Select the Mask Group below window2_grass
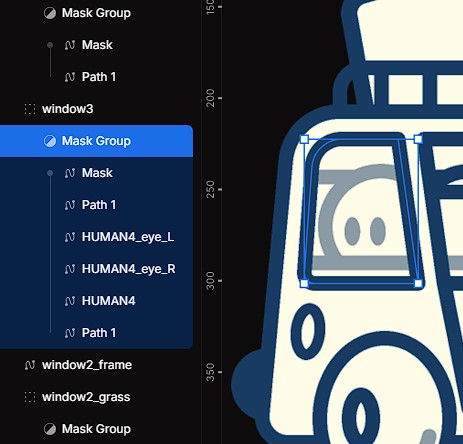 [x=96, y=429]
